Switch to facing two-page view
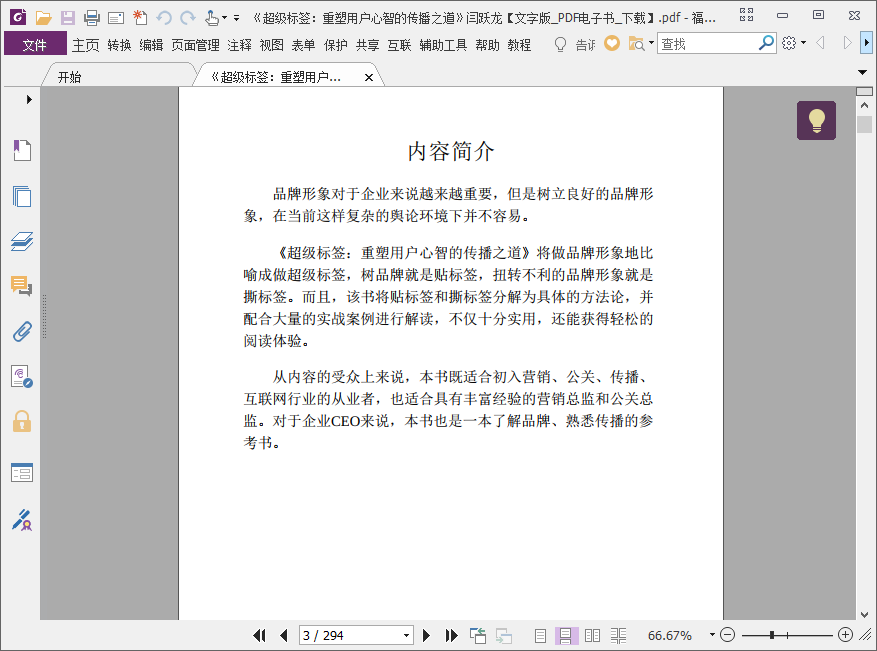877x651 pixels. click(x=592, y=635)
